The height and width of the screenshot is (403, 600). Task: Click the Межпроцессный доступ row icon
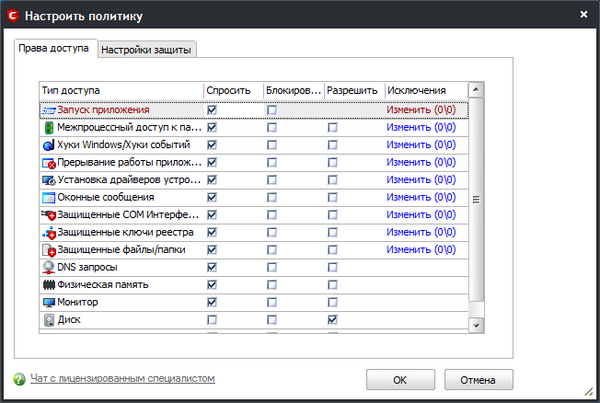pyautogui.click(x=49, y=128)
